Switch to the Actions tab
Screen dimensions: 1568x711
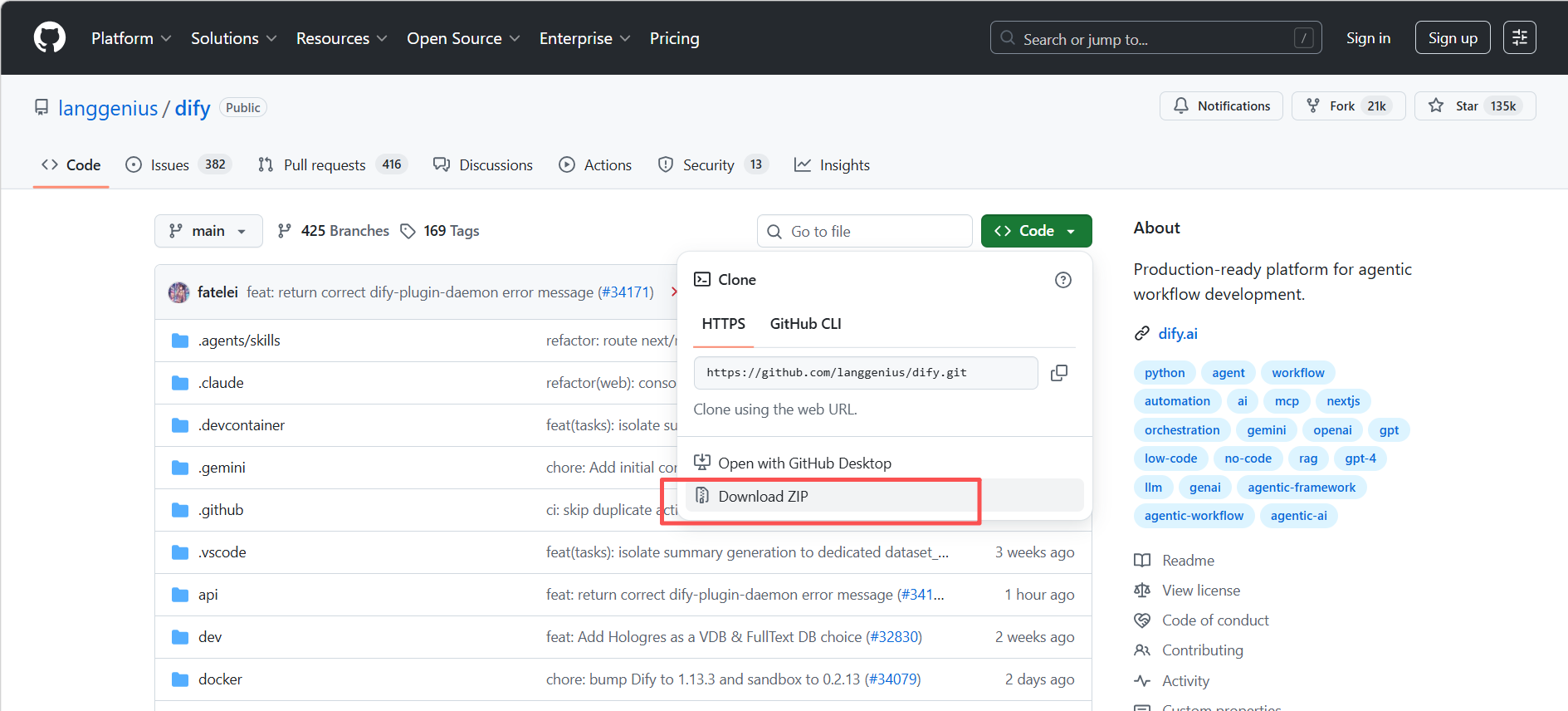tap(595, 164)
